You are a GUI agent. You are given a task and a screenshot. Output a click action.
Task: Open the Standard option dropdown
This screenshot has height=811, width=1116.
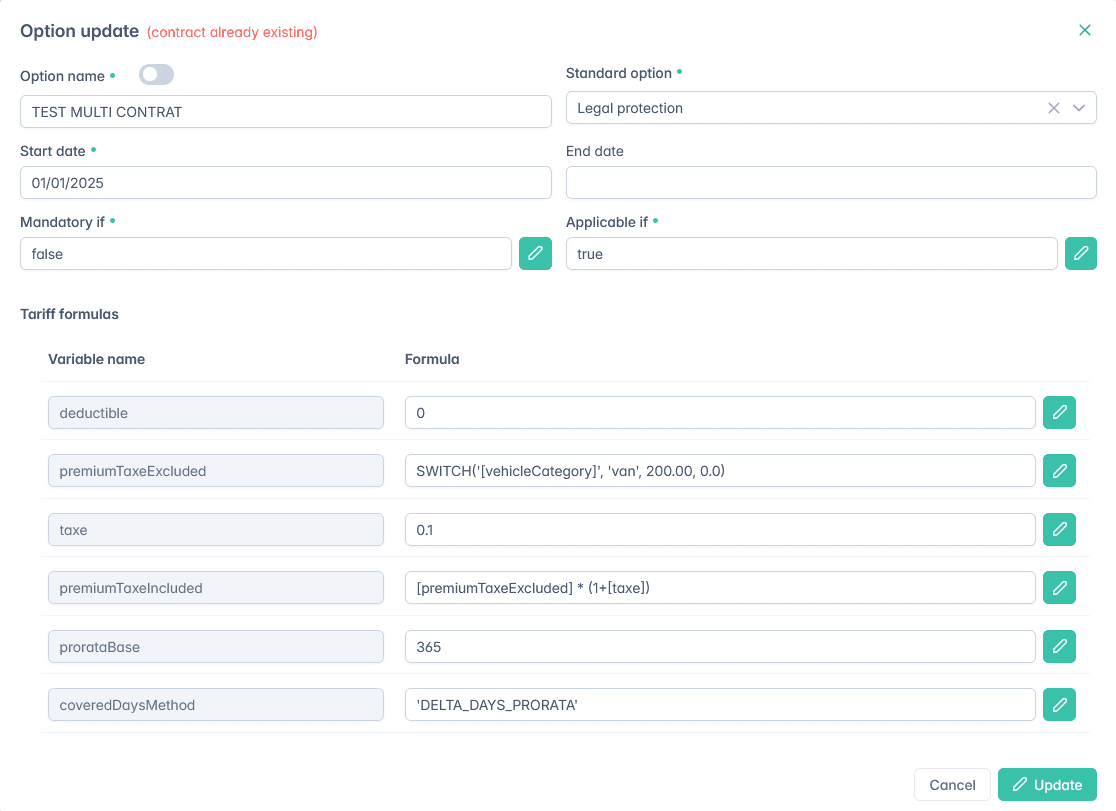tap(1079, 107)
